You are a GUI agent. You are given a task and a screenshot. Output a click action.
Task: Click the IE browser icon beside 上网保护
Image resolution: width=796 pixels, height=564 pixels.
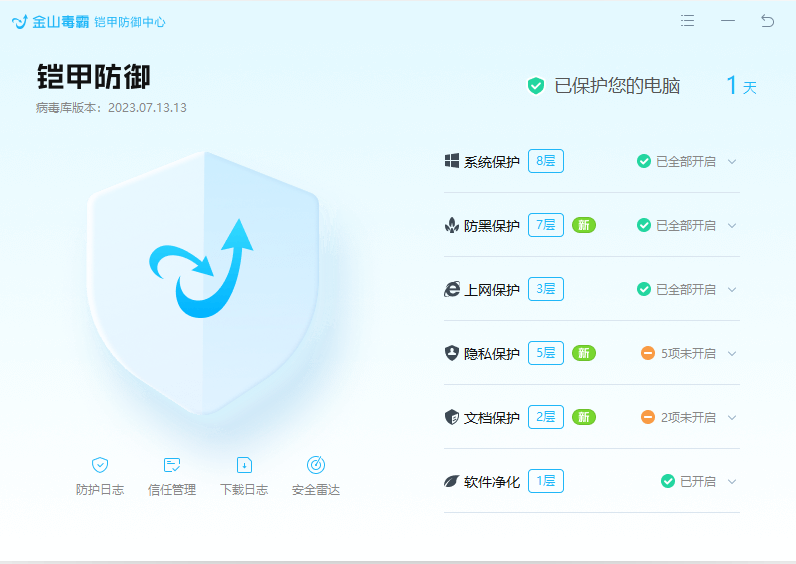pos(452,289)
